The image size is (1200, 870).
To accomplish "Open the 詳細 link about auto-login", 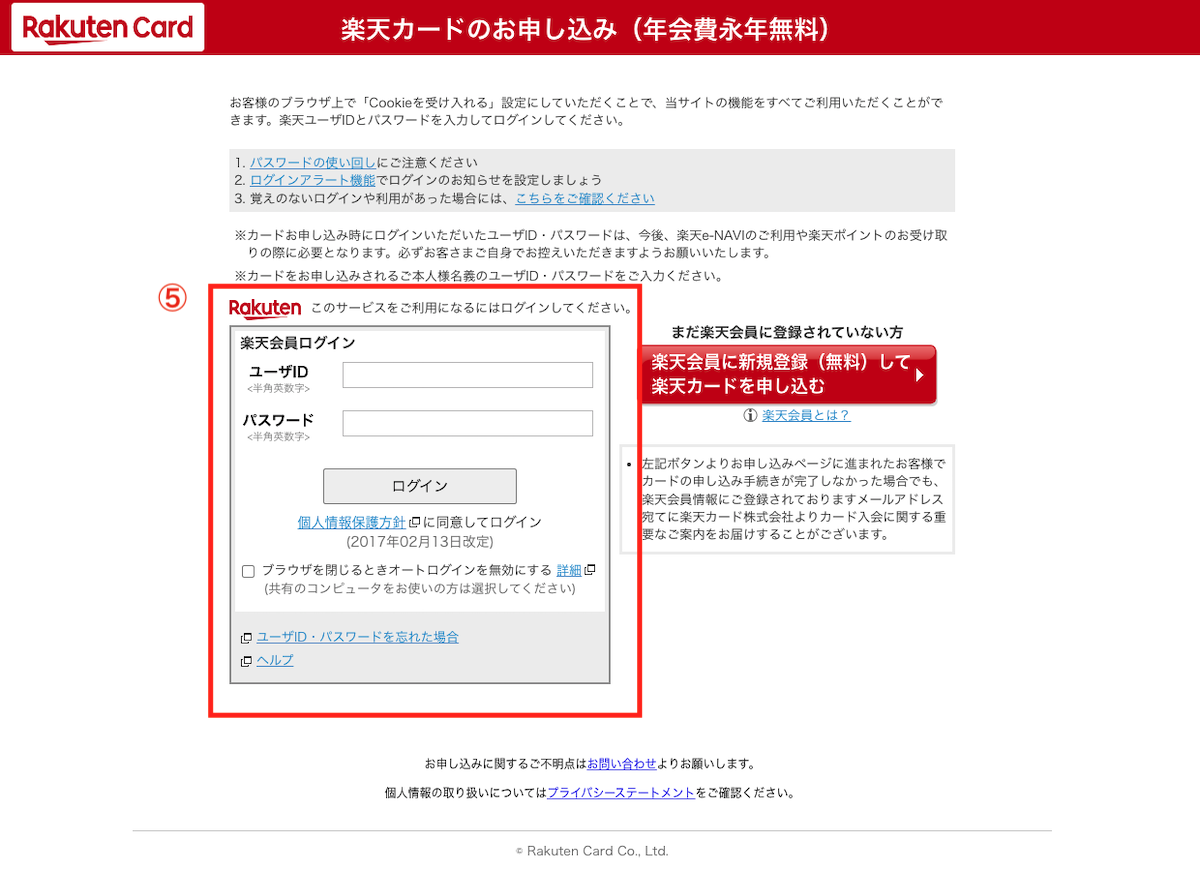I will tap(568, 570).
